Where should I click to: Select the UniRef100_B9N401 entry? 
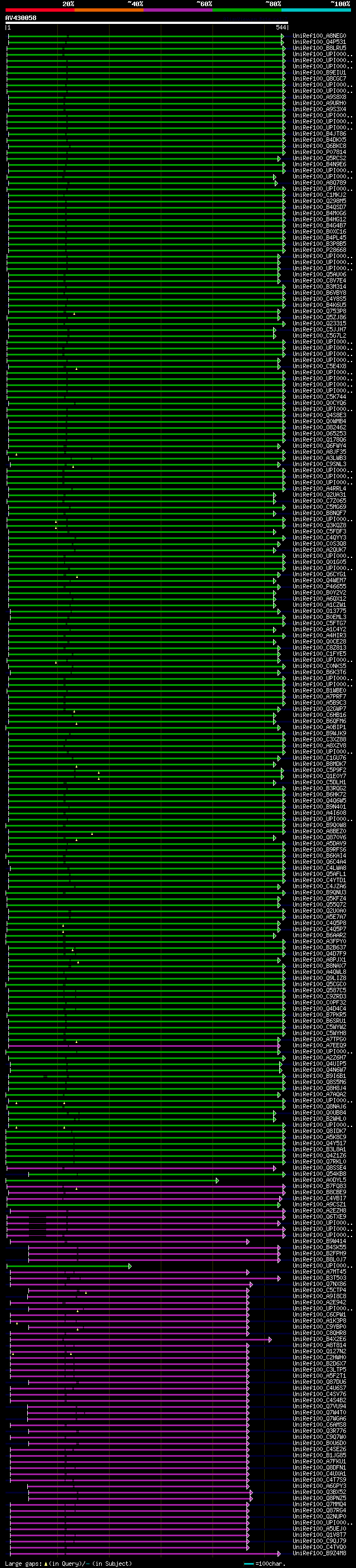319,807
